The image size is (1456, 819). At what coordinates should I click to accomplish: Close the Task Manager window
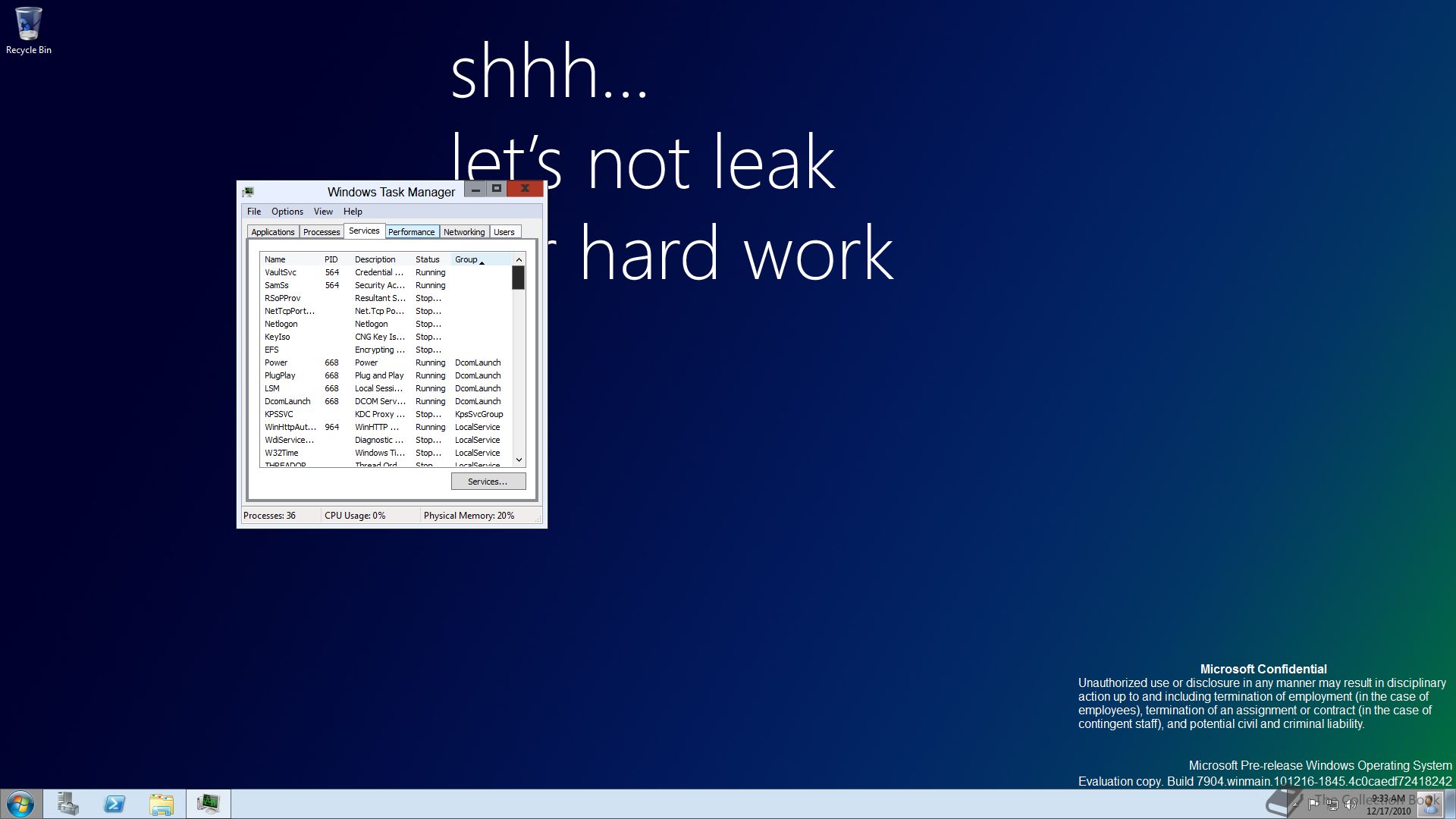[x=525, y=189]
